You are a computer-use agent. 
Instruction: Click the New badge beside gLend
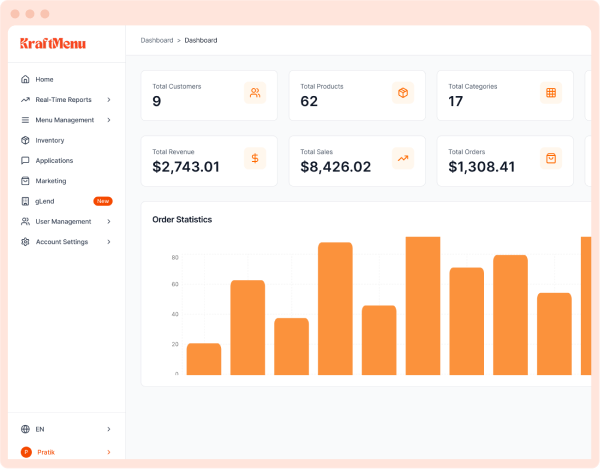tap(103, 201)
